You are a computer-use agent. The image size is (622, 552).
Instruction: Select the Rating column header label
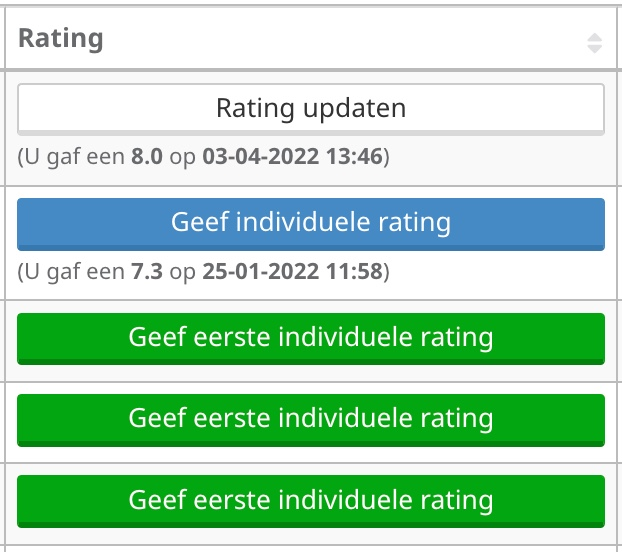(61, 39)
